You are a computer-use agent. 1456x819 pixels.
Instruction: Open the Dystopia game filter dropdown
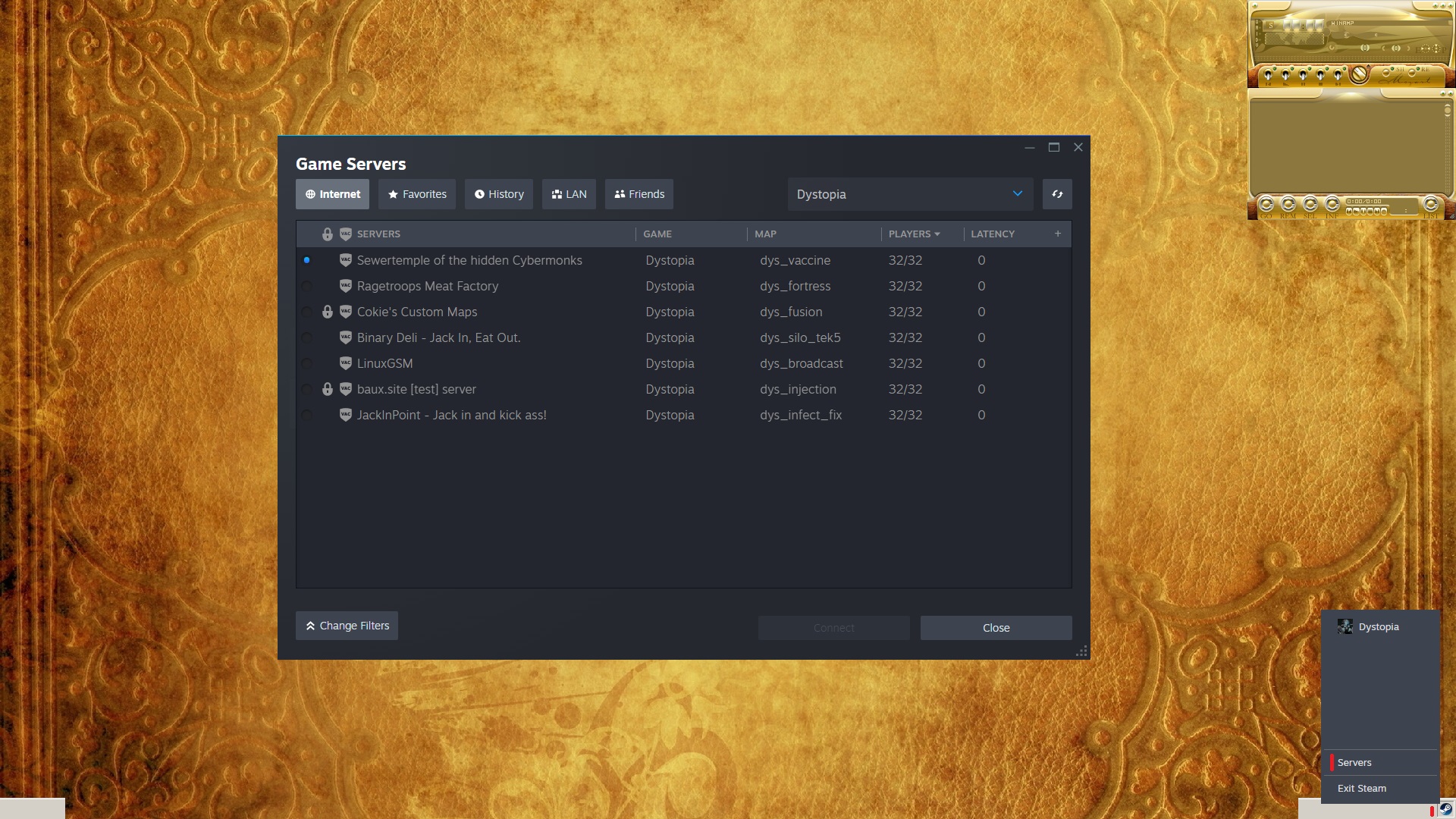[x=910, y=194]
